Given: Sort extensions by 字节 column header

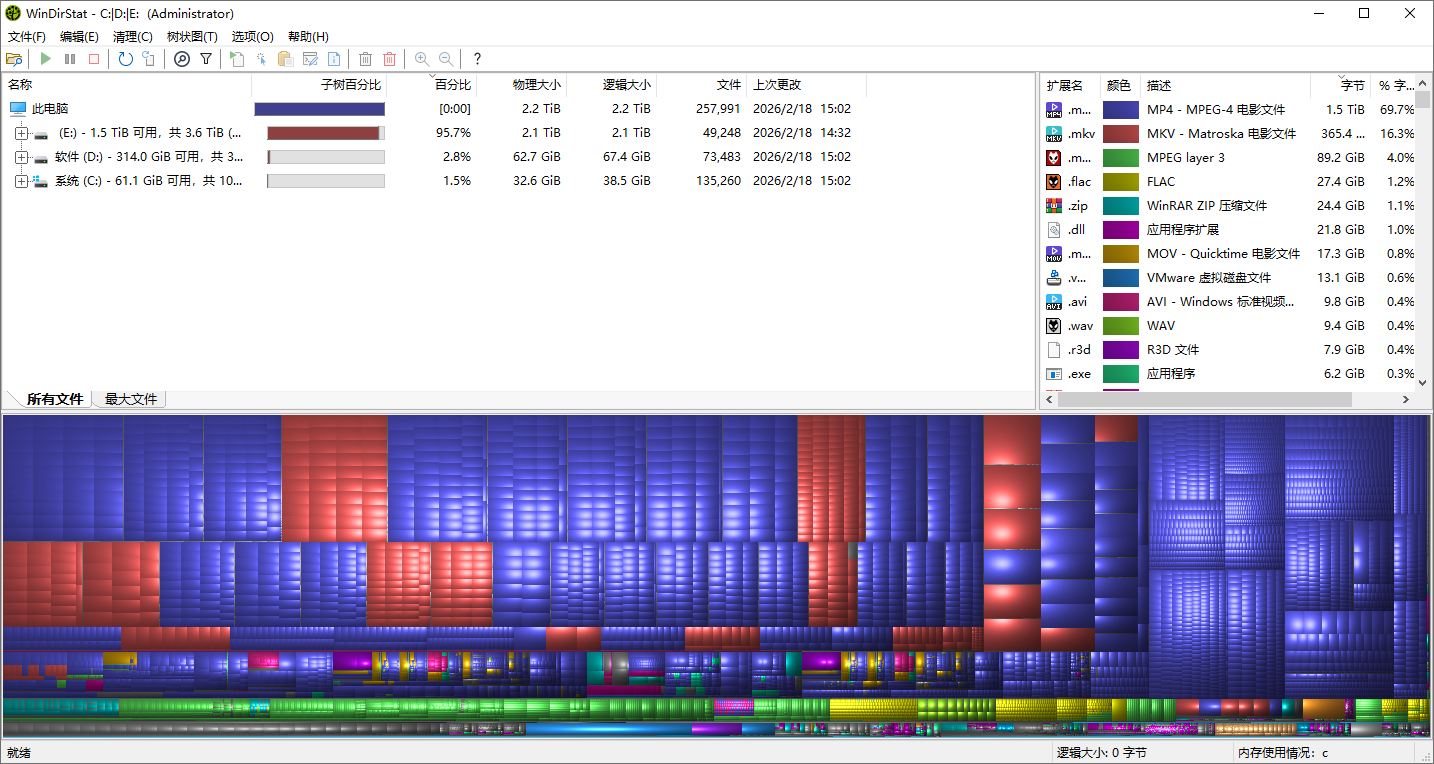Looking at the screenshot, I should [1352, 86].
